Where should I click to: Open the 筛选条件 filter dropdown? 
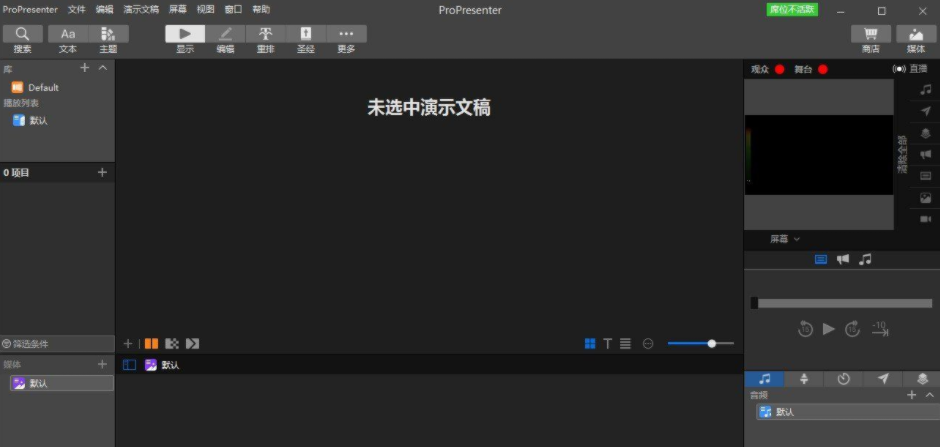pyautogui.click(x=57, y=344)
